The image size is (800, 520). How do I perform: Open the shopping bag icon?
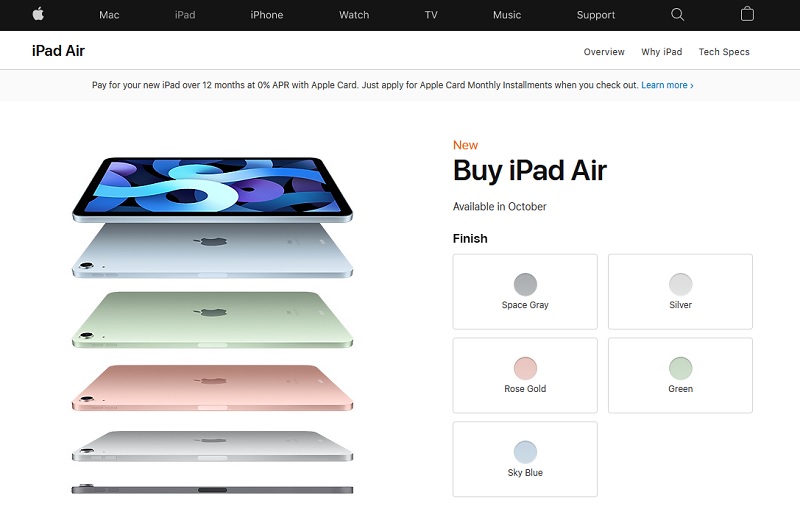[747, 14]
